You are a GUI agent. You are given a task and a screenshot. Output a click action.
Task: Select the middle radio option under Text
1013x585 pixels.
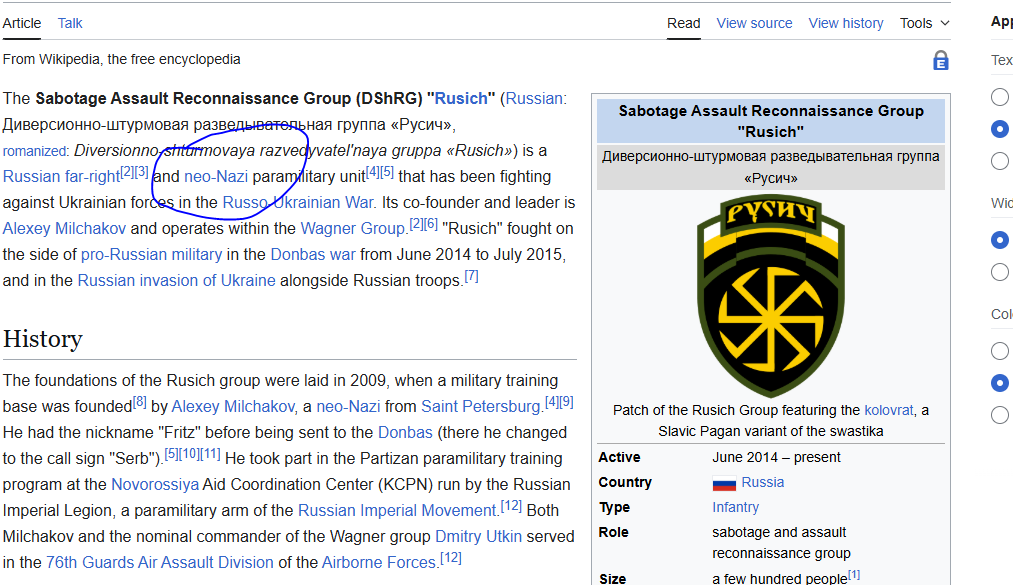[x=999, y=129]
